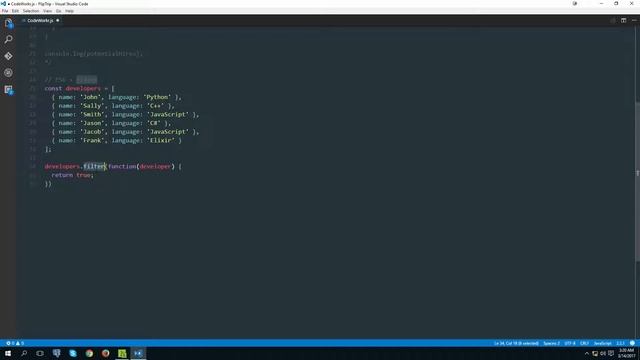This screenshot has width=640, height=360.
Task: Open the Go menu
Action: [58, 11]
